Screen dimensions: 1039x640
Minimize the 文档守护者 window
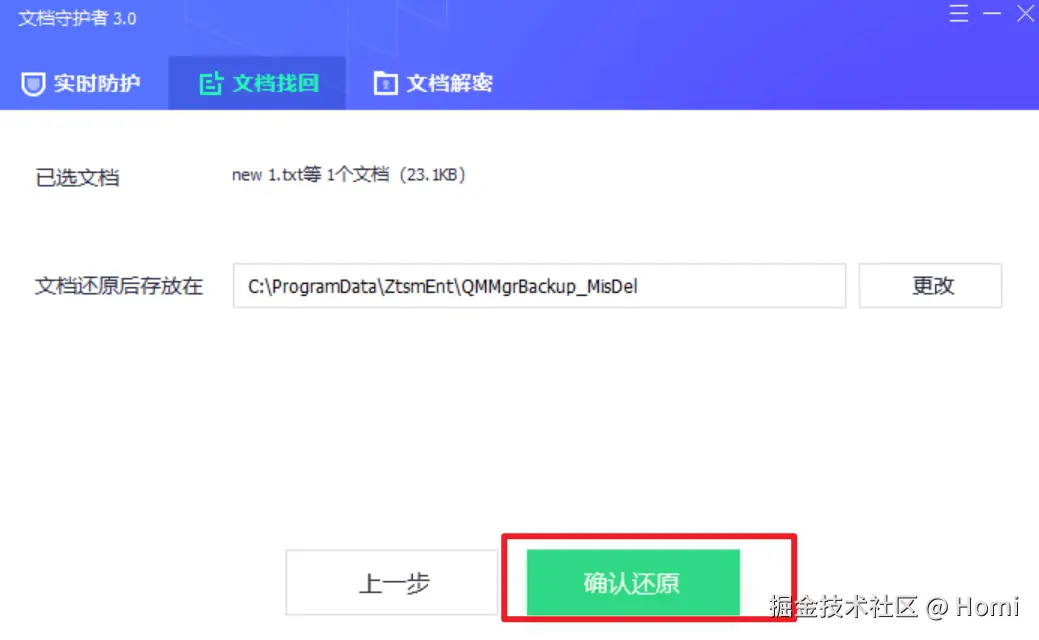click(991, 13)
